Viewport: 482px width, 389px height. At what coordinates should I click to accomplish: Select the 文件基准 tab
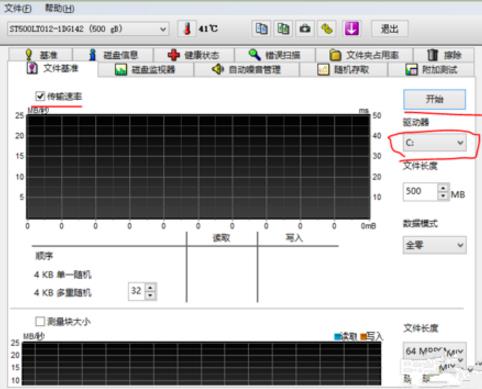pyautogui.click(x=53, y=69)
